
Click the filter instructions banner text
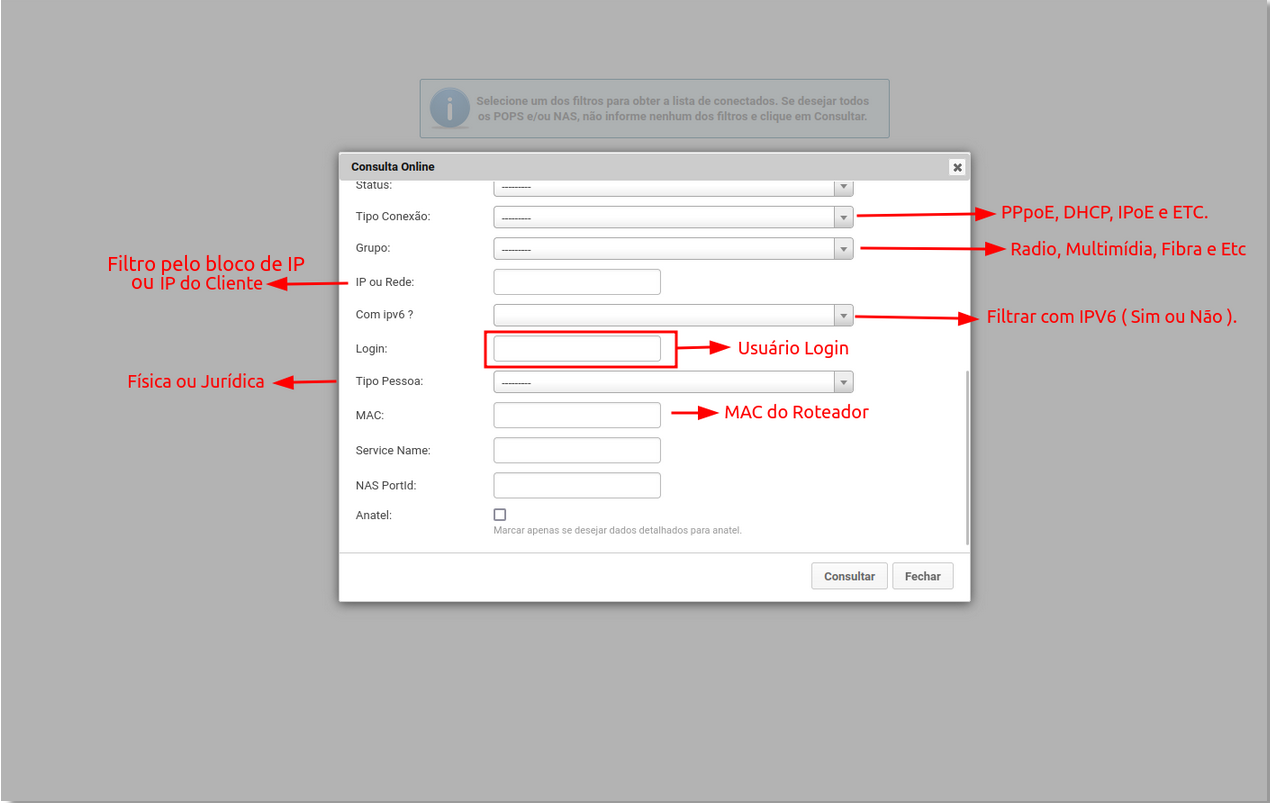(x=672, y=109)
